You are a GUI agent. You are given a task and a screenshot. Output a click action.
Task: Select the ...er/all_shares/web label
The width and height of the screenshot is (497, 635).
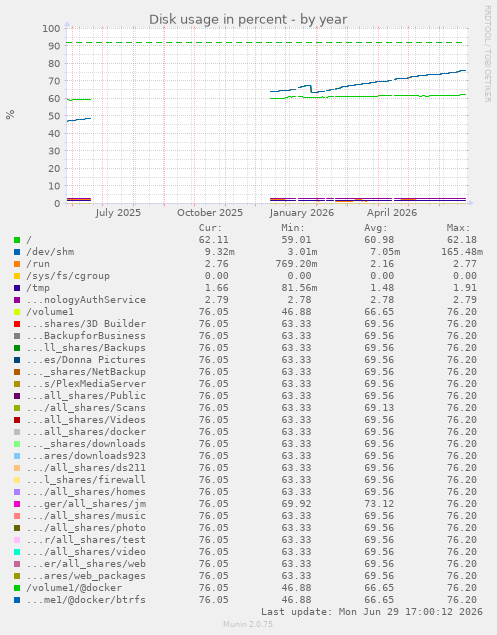click(x=86, y=564)
